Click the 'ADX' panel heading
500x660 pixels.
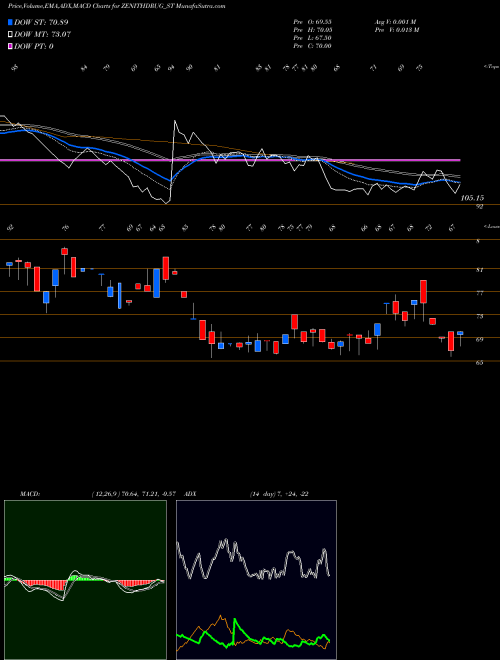190,494
